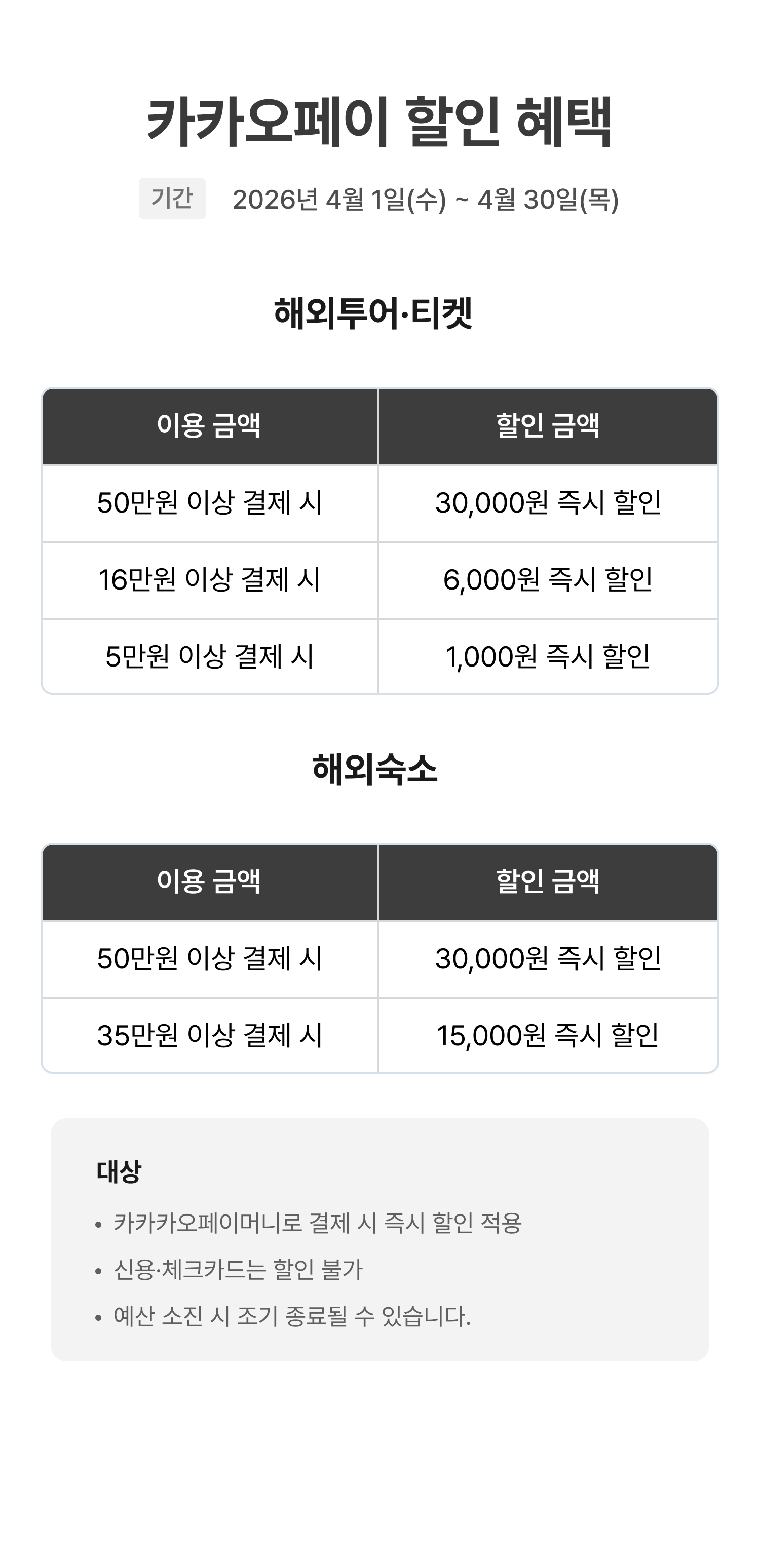Select the '16만원 이상 결제 시' cell
Image resolution: width=760 pixels, height=1568 pixels.
tap(209, 579)
